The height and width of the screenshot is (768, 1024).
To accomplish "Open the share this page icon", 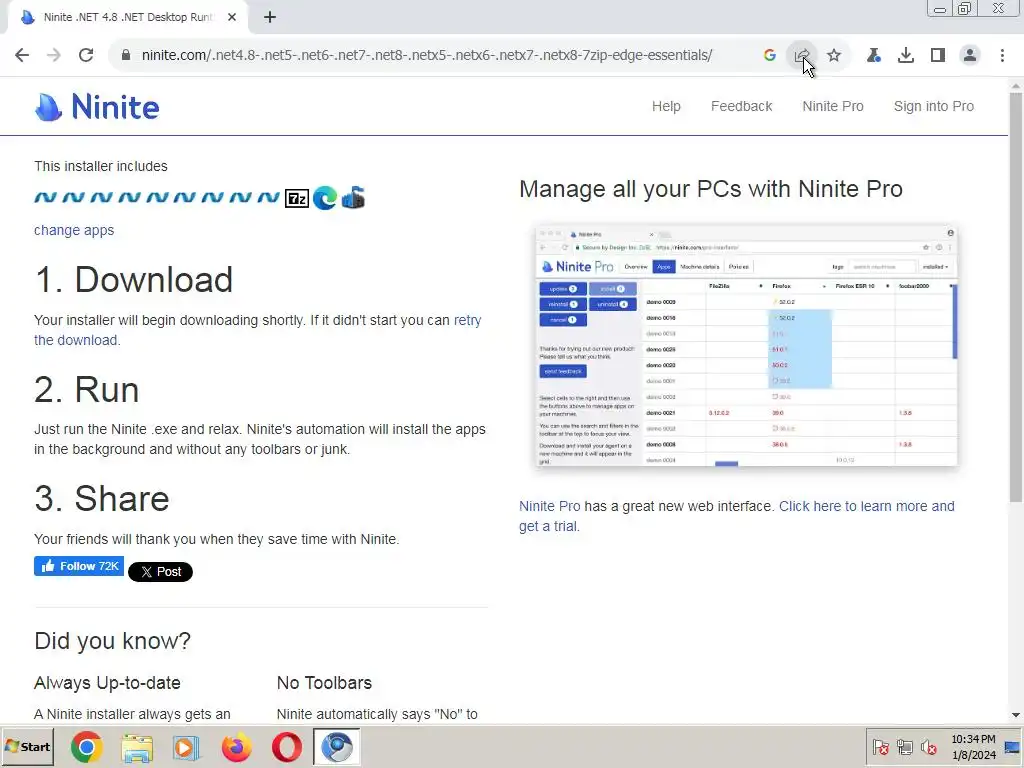I will [x=801, y=55].
